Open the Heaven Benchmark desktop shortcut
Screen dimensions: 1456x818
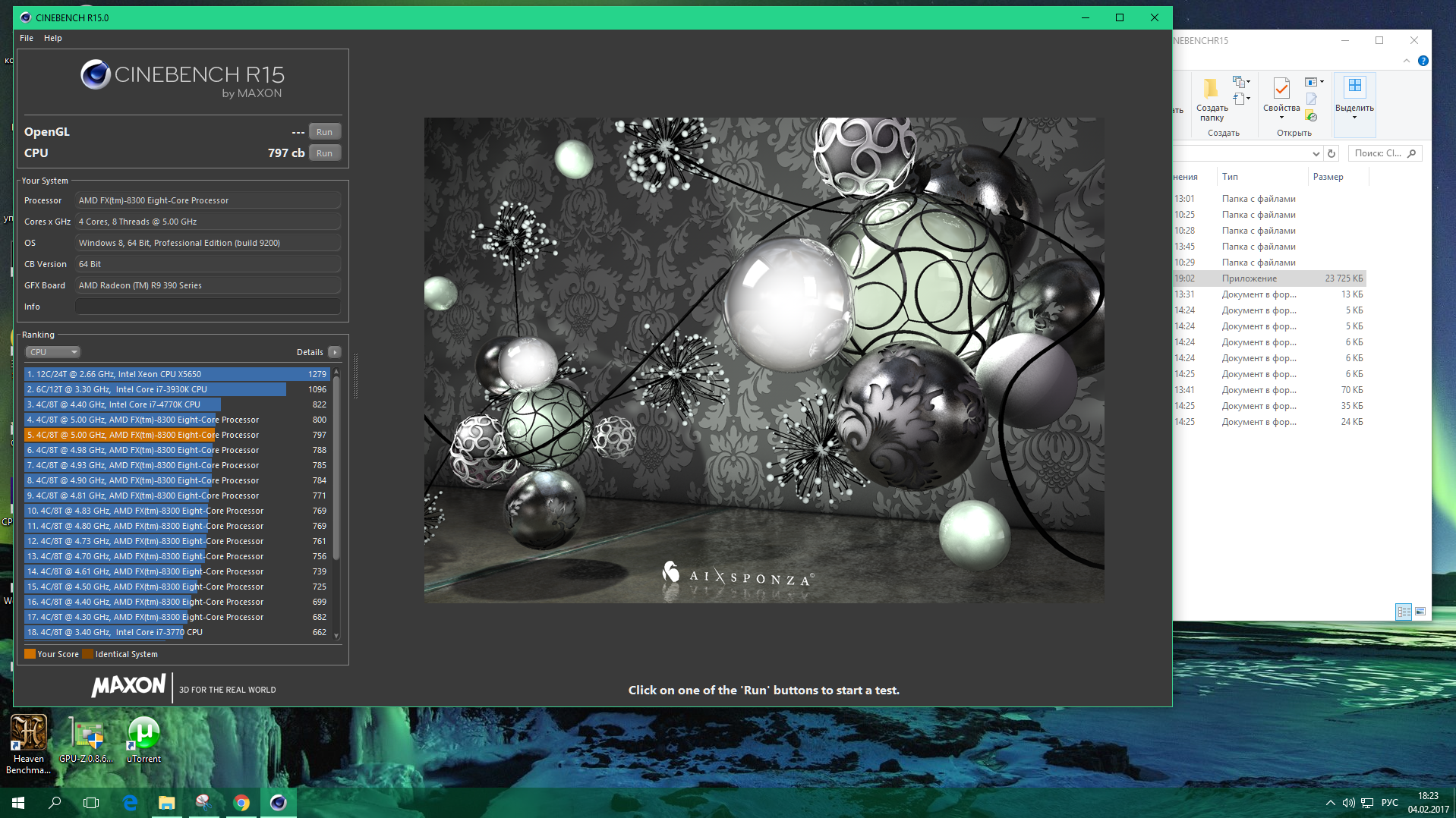(x=29, y=744)
